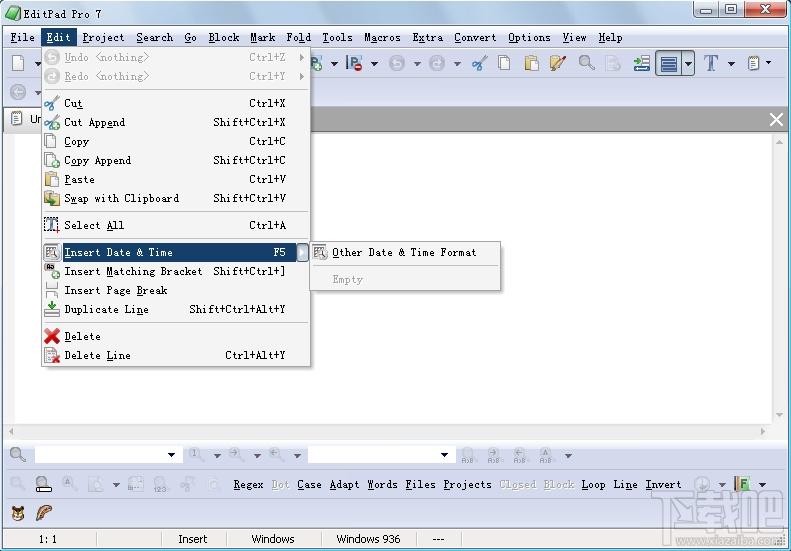Viewport: 791px width, 551px height.
Task: Click the green F favorites icon
Action: [742, 484]
